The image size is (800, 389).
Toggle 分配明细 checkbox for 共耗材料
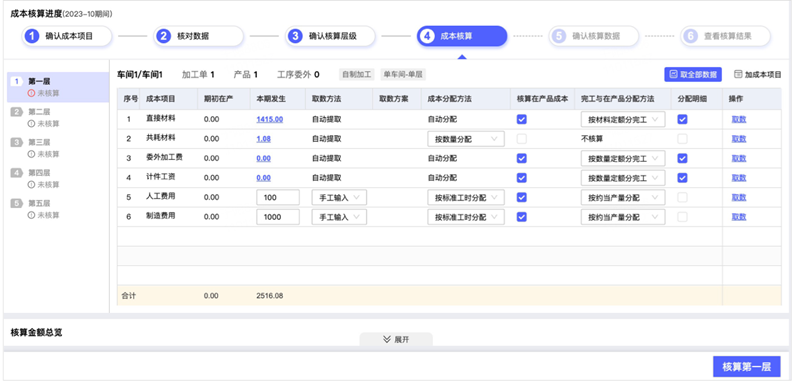tap(682, 139)
